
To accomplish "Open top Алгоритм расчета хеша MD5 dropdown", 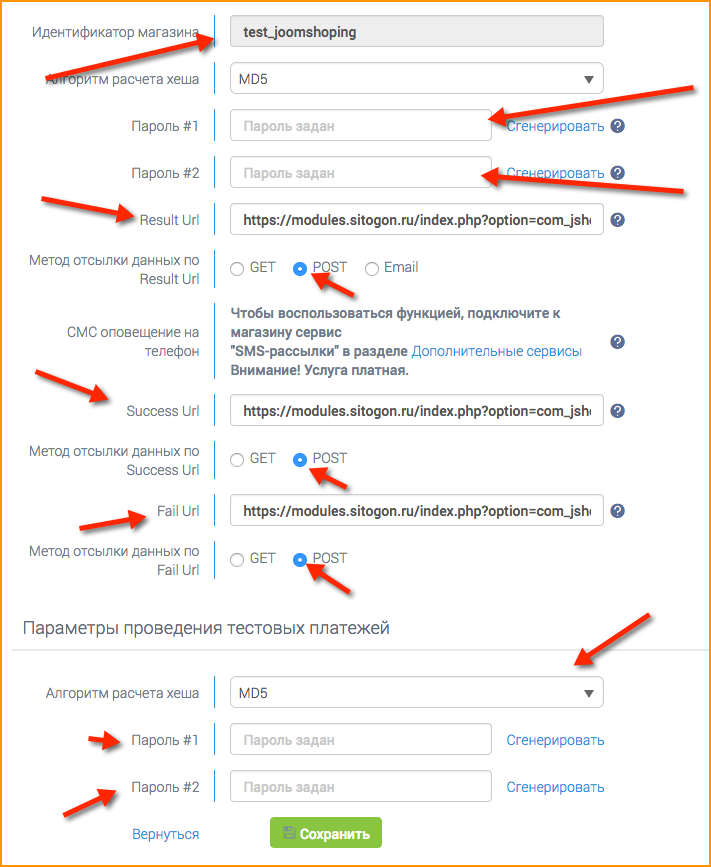I will click(x=416, y=79).
